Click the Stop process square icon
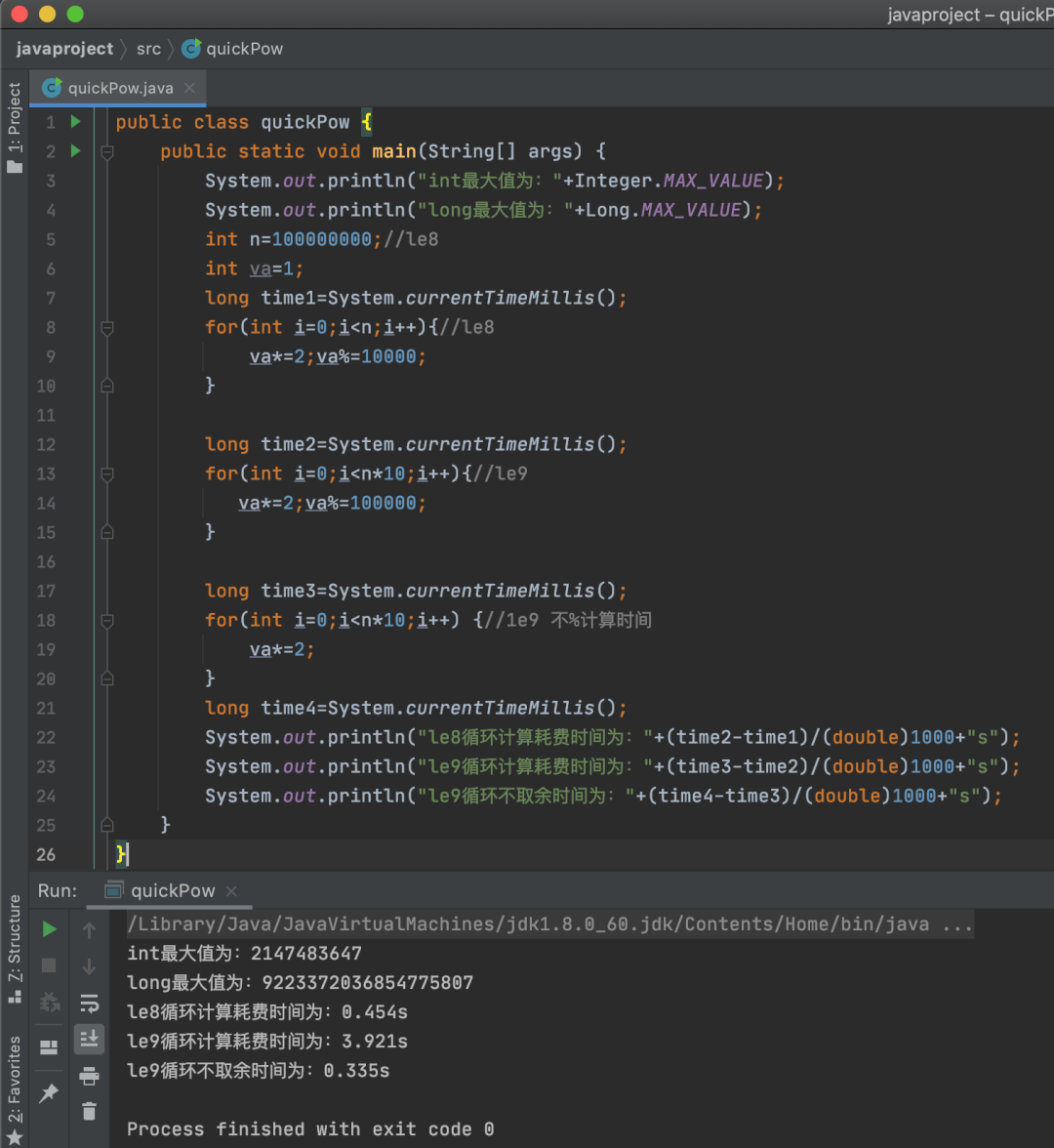The width and height of the screenshot is (1054, 1148). (x=49, y=965)
